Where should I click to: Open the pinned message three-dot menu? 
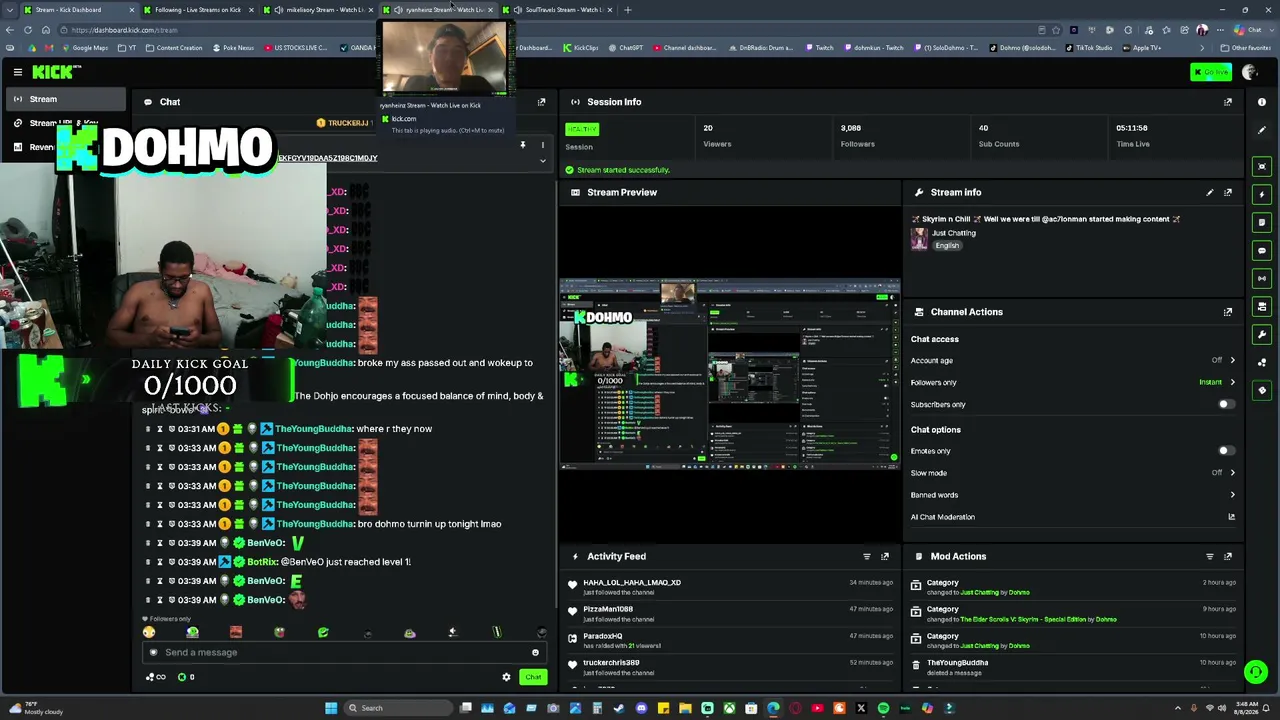coord(543,145)
